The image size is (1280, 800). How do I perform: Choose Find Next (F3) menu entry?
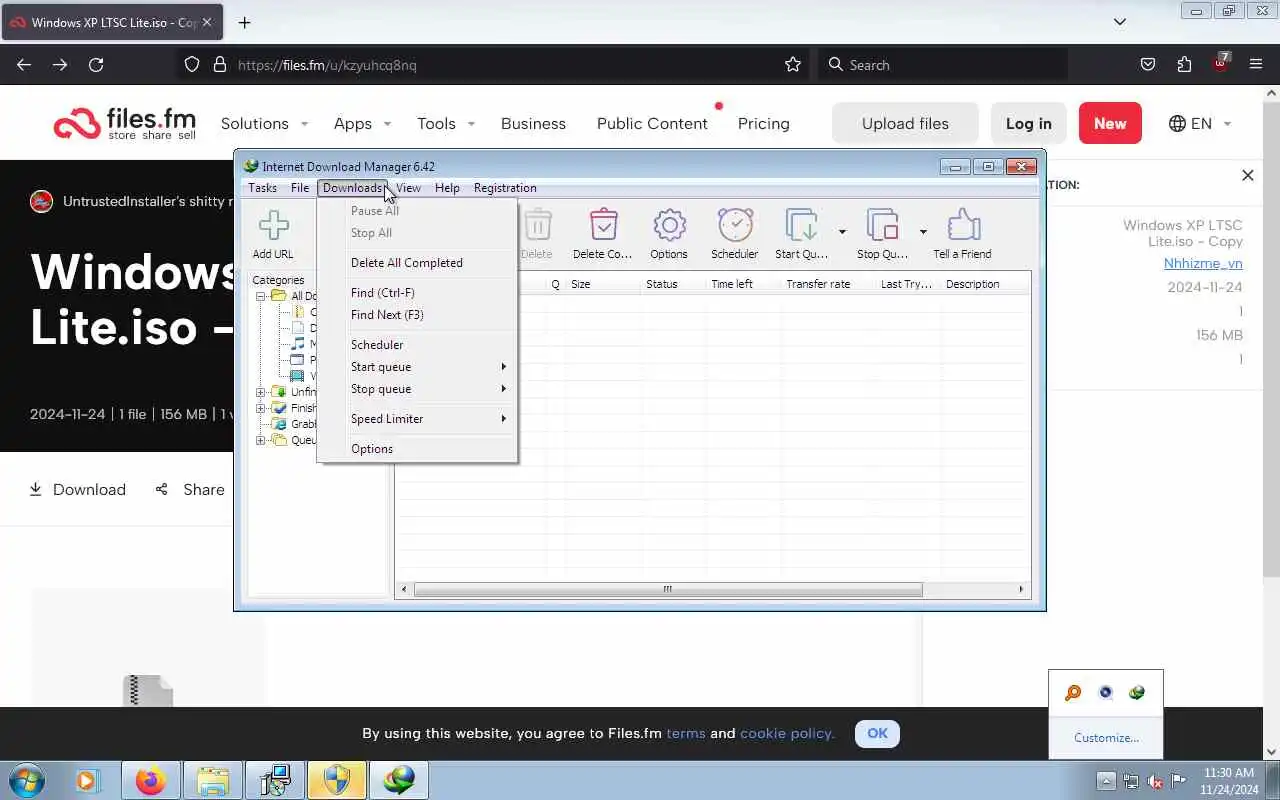418,315
